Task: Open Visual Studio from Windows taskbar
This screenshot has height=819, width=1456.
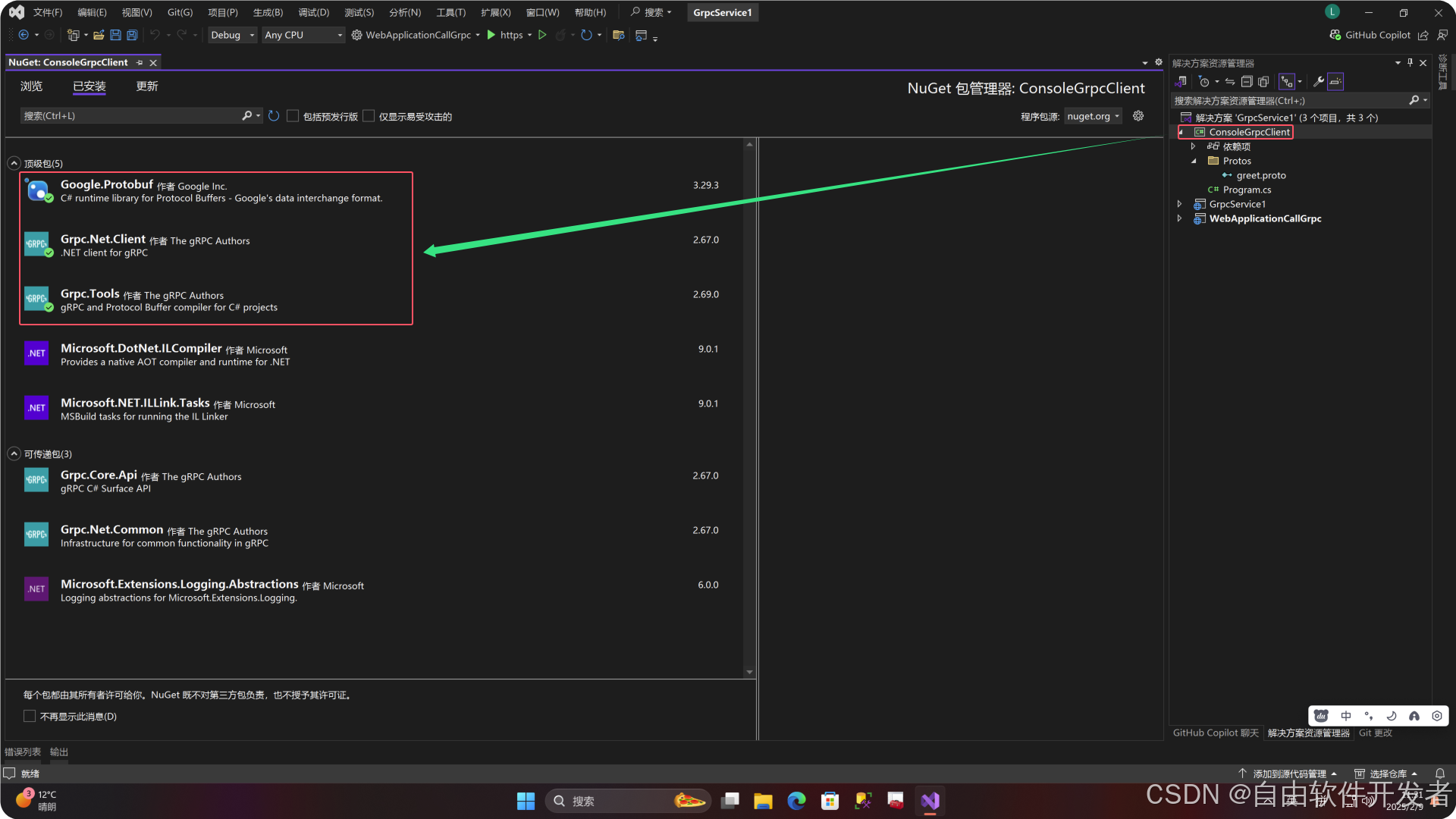Action: (930, 801)
